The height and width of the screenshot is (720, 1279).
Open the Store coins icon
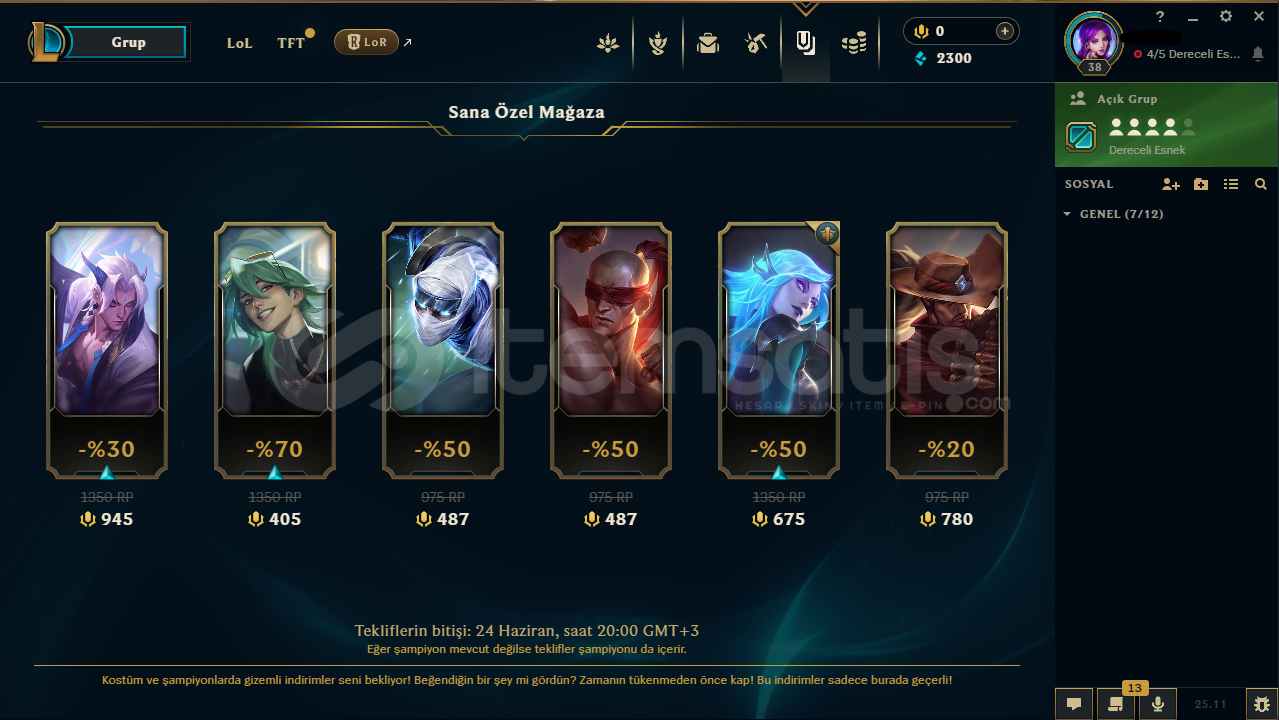click(854, 44)
